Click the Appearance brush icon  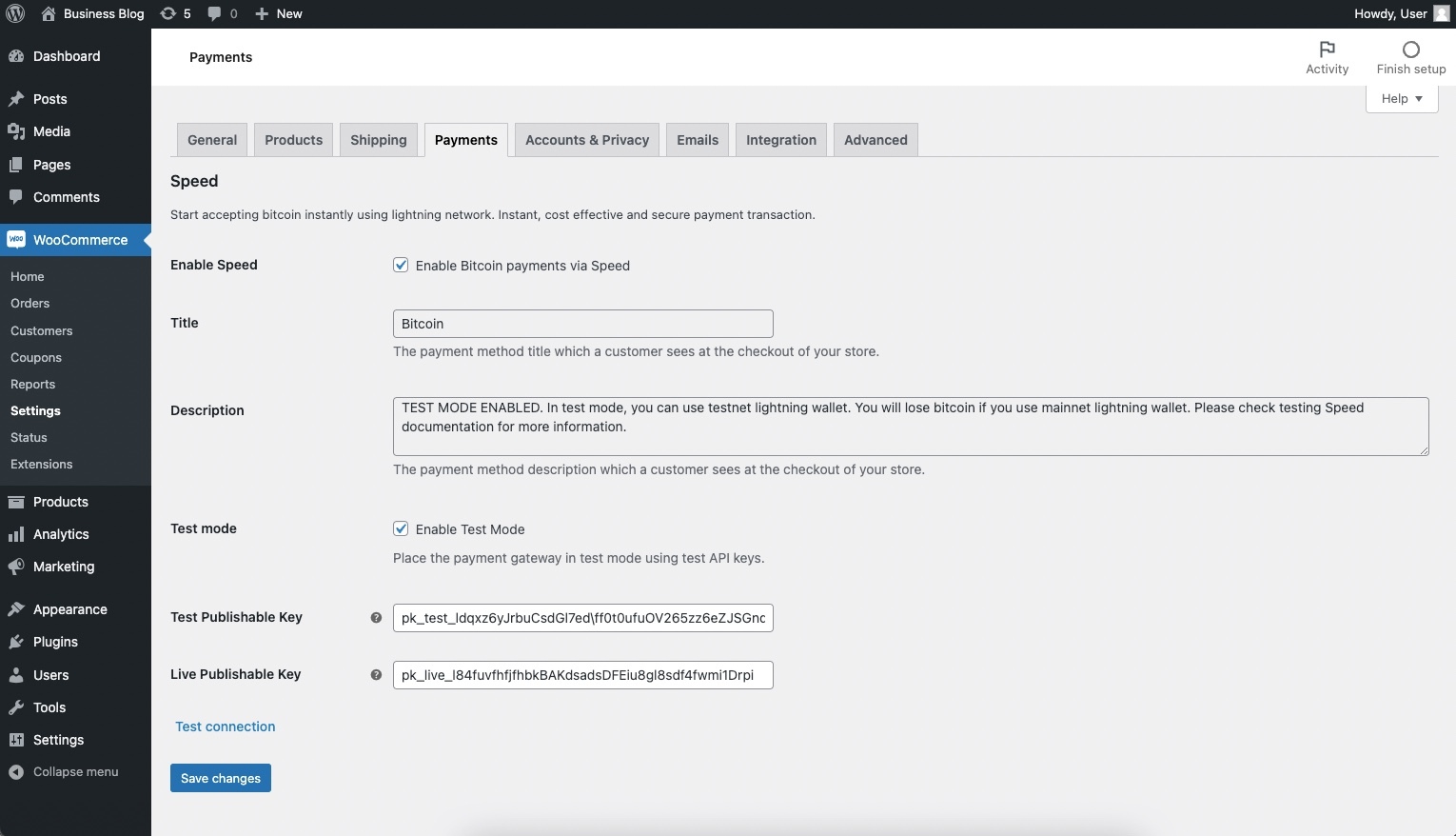16,609
